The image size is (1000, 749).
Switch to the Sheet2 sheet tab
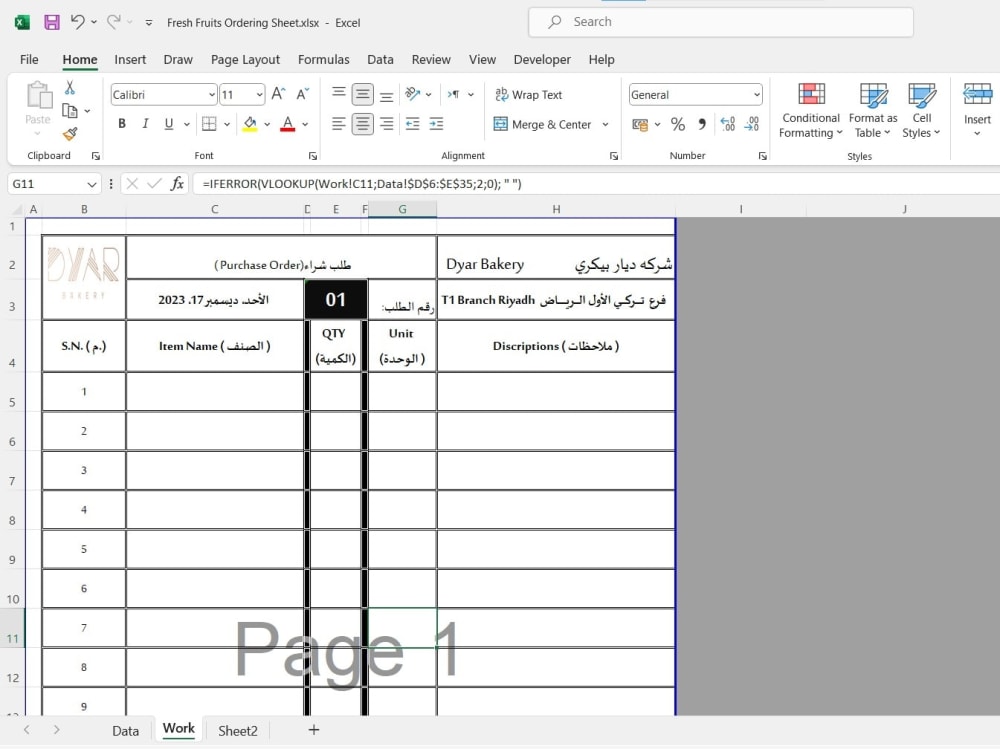click(238, 730)
